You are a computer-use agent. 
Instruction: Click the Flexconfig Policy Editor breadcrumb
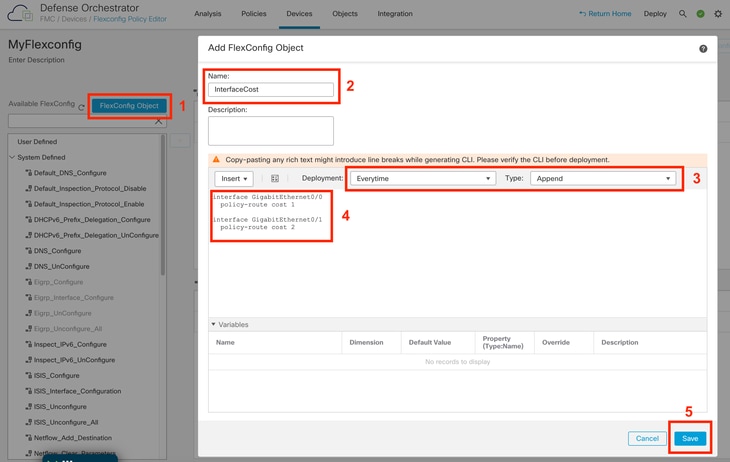tap(130, 19)
